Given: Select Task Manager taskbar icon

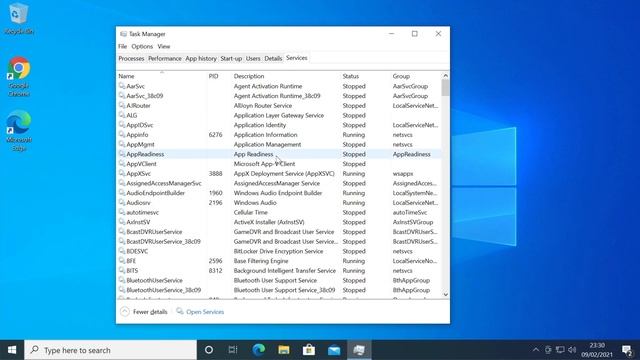Looking at the screenshot, I should 359,350.
